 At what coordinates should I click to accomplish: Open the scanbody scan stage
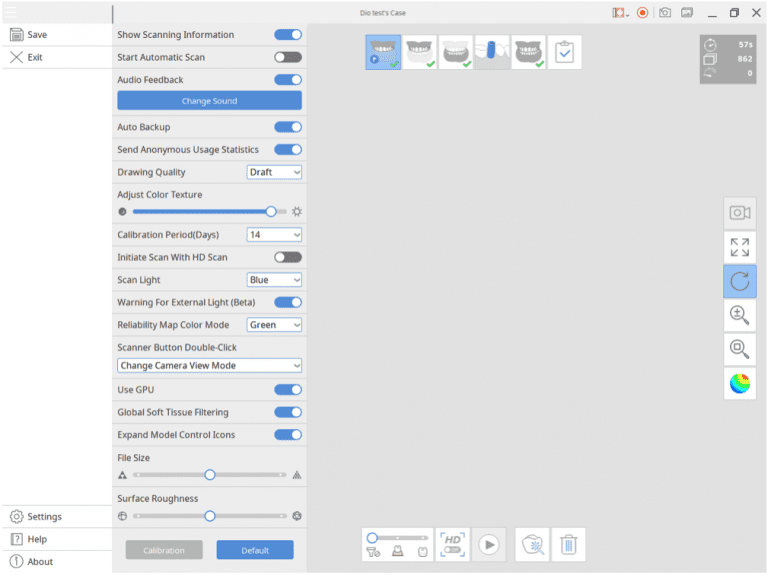(492, 52)
